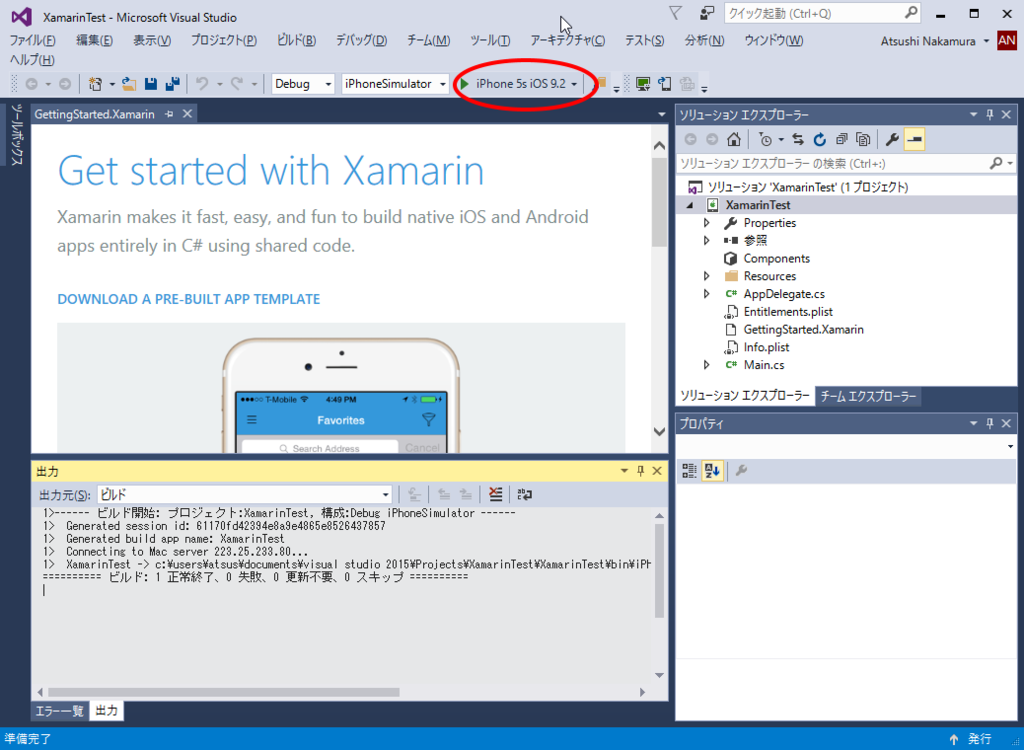Image resolution: width=1024 pixels, height=750 pixels.
Task: Switch to the エラー一覧 tab
Action: 59,711
